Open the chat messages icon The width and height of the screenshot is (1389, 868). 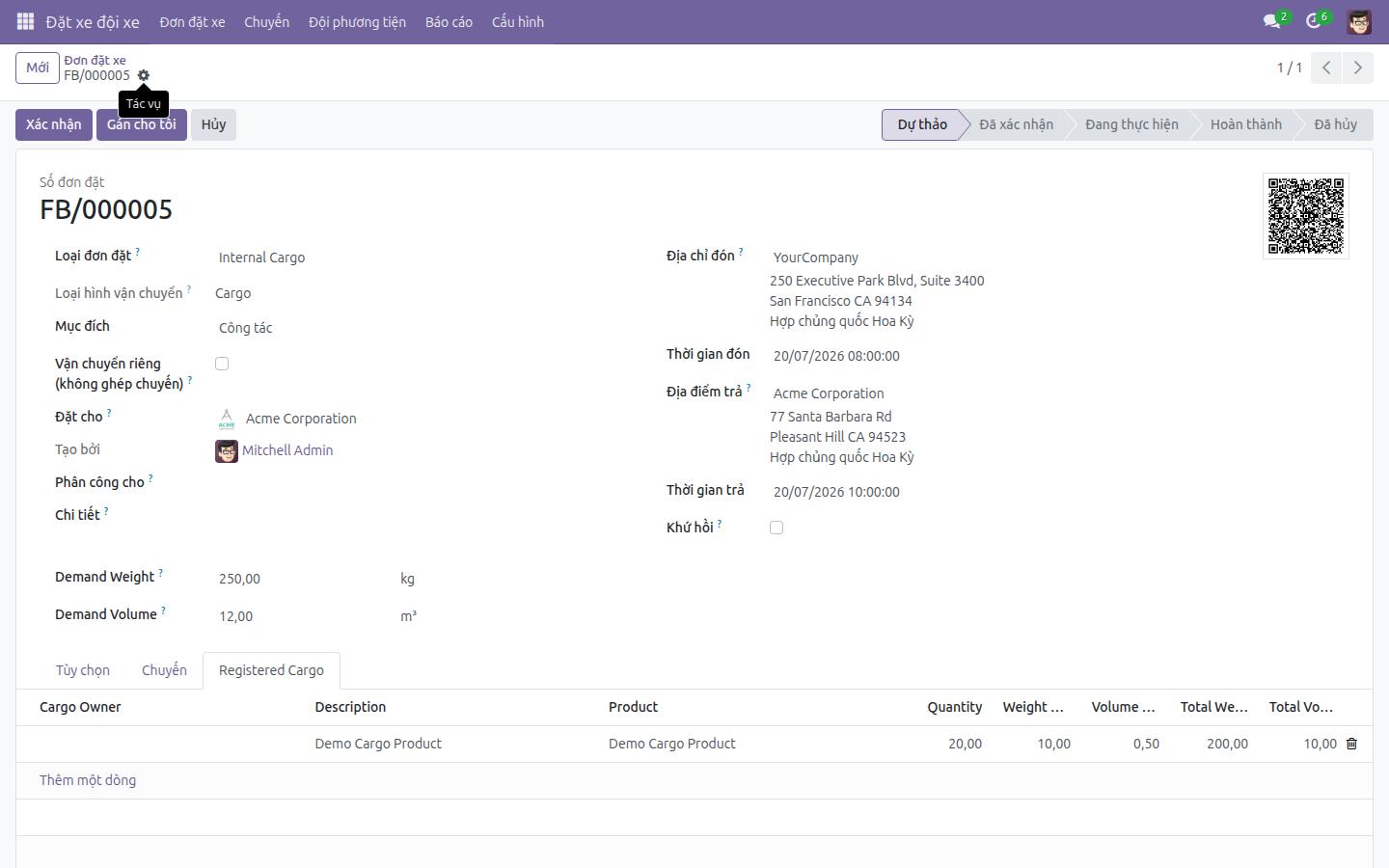[x=1272, y=21]
